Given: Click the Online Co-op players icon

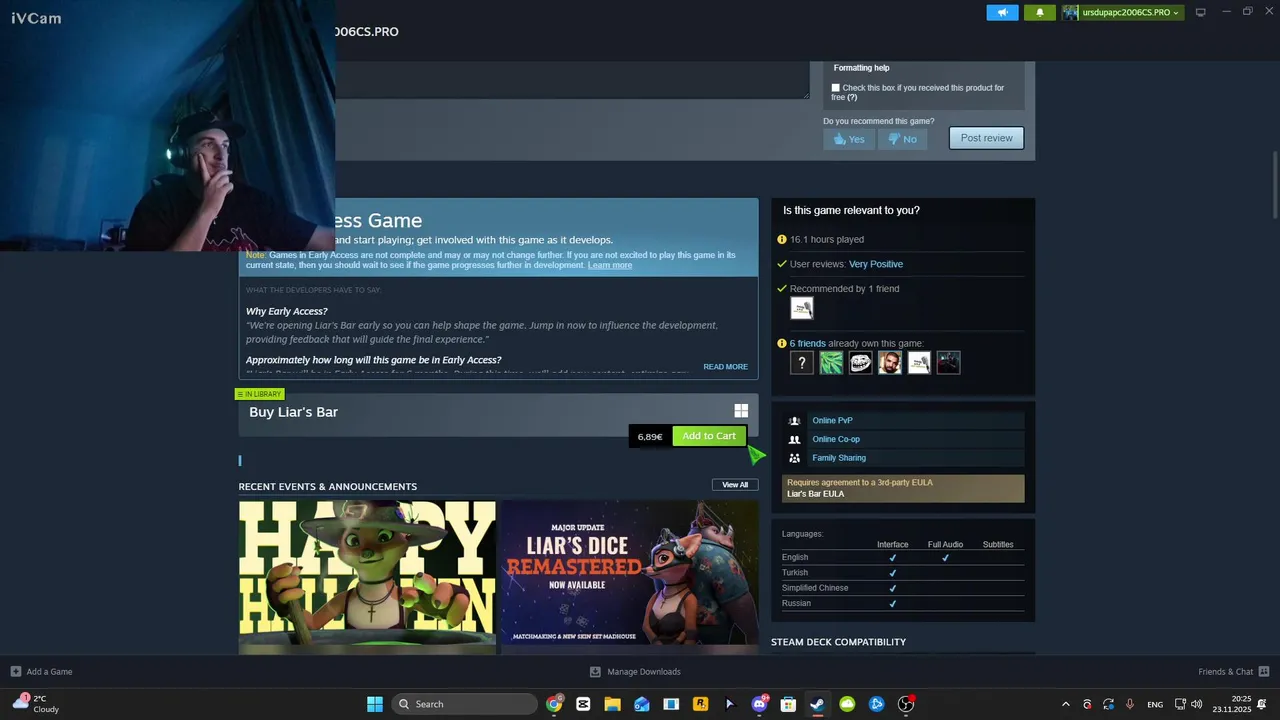Looking at the screenshot, I should click(794, 439).
